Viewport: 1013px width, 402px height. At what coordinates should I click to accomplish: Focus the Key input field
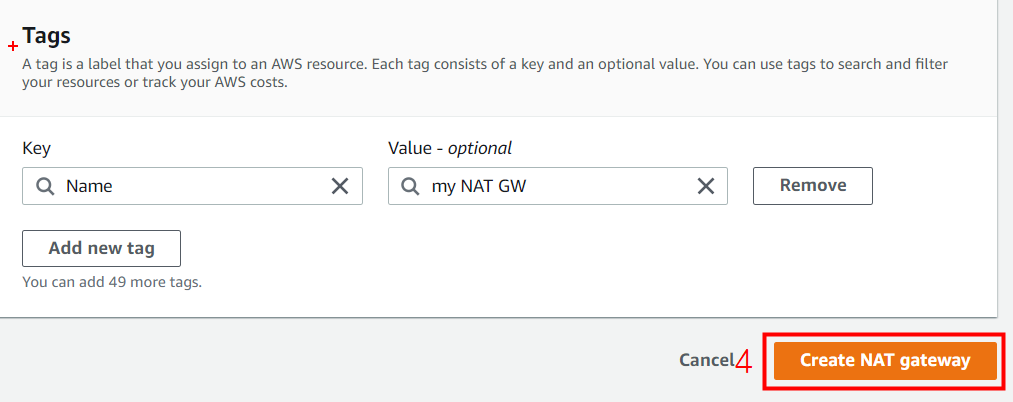point(200,186)
